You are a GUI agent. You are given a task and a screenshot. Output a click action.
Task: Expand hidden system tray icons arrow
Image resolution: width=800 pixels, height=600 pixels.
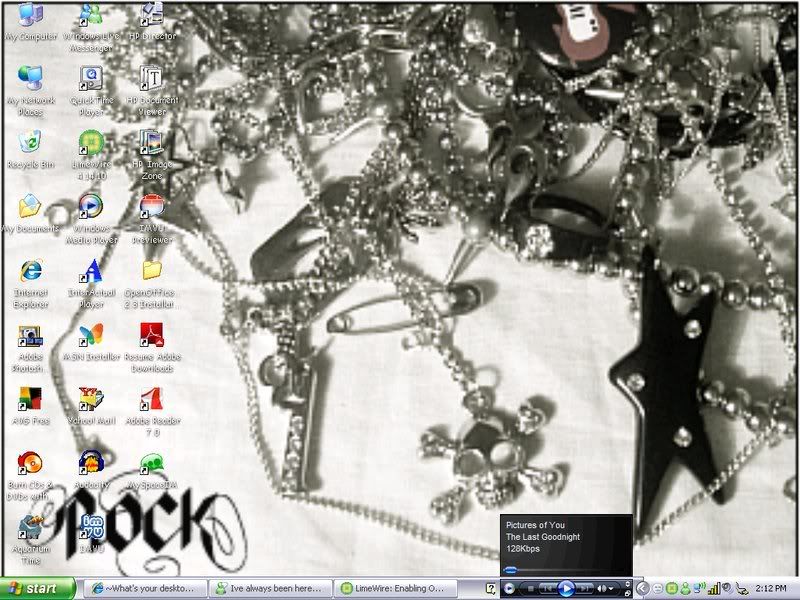pyautogui.click(x=642, y=588)
